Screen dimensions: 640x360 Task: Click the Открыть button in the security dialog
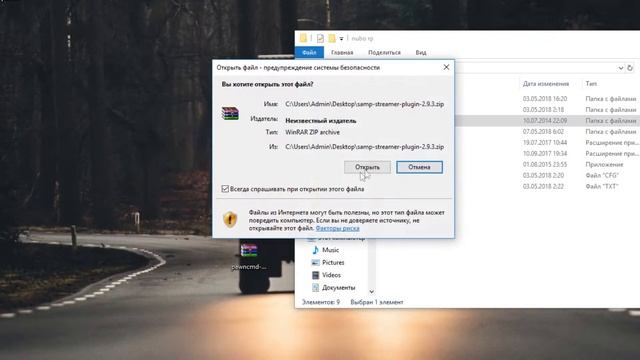click(x=367, y=167)
